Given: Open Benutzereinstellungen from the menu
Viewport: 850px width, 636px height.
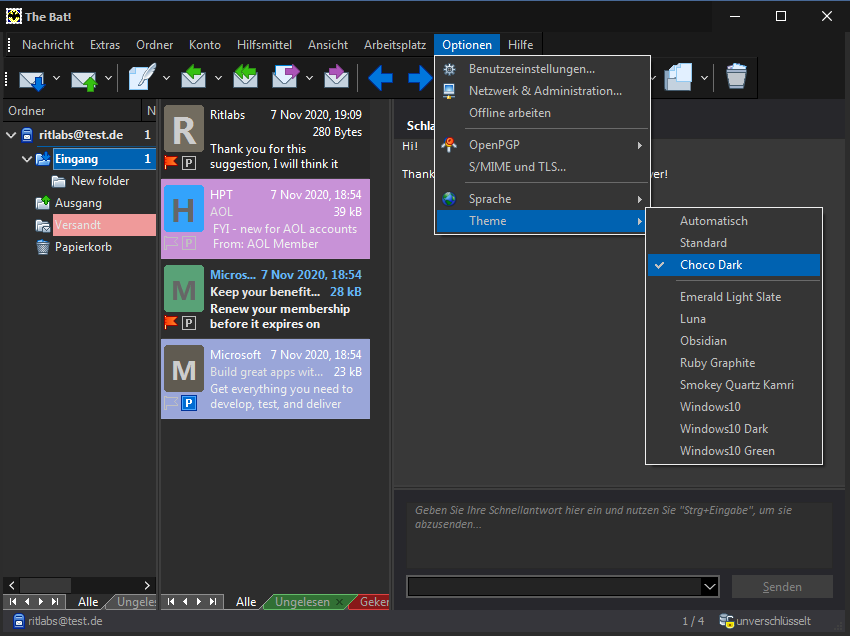Looking at the screenshot, I should click(x=542, y=69).
